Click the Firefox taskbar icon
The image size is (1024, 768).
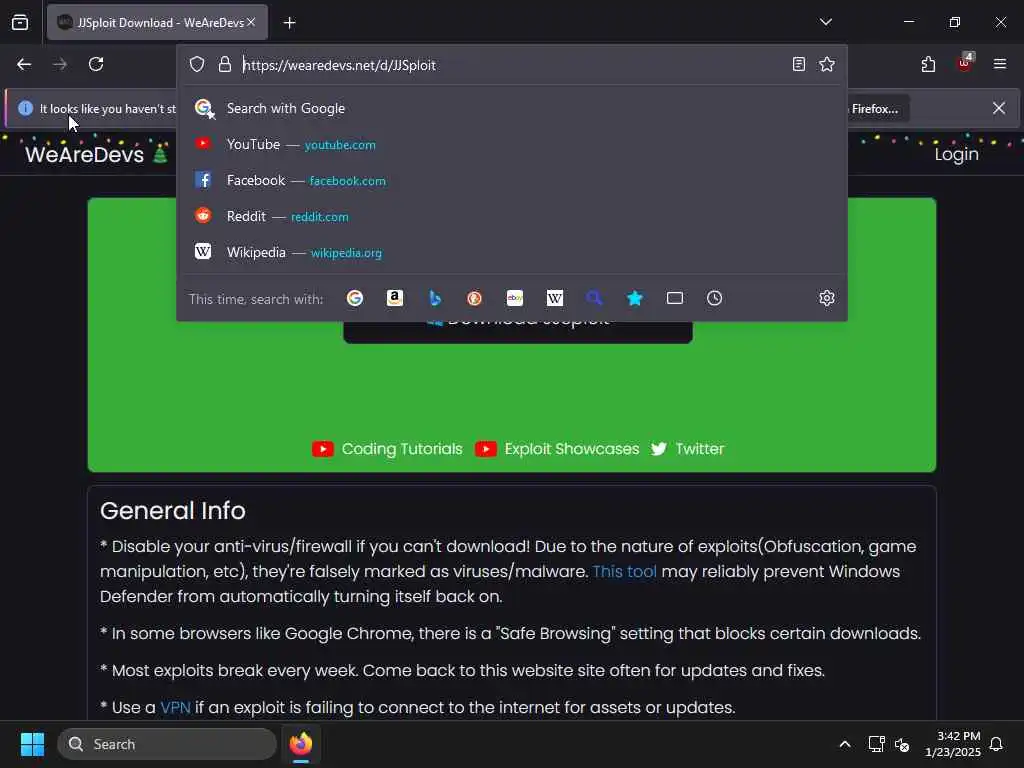(x=301, y=744)
